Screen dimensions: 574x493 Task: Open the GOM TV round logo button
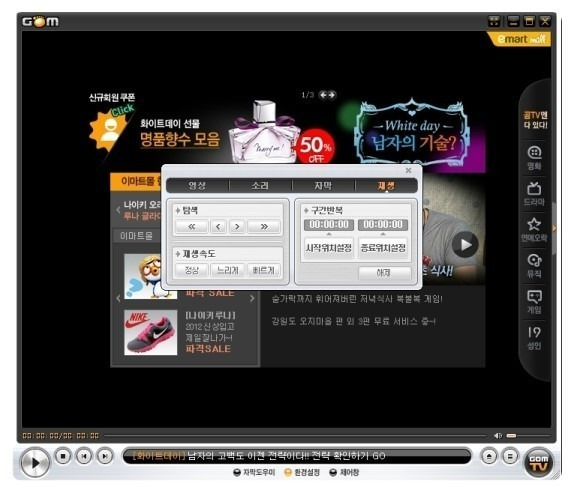(x=538, y=463)
